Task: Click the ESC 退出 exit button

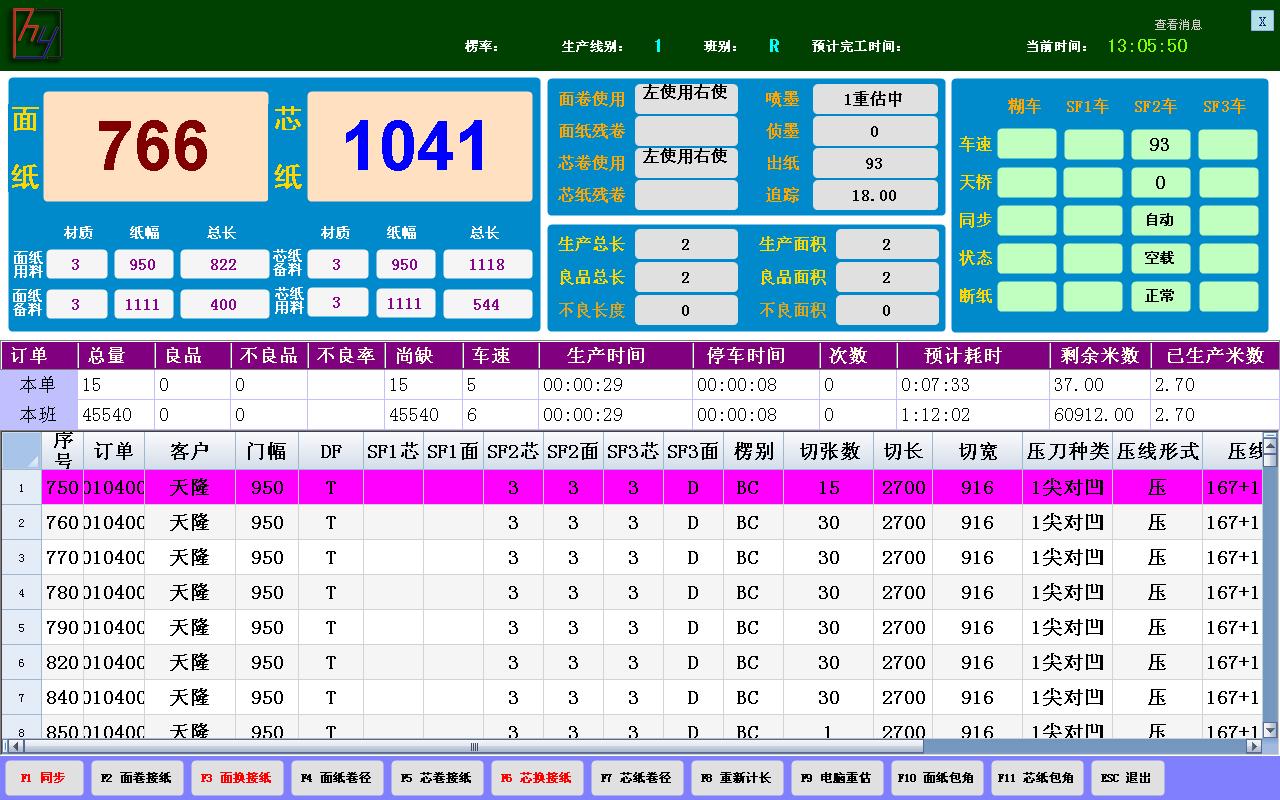Action: click(x=1127, y=778)
